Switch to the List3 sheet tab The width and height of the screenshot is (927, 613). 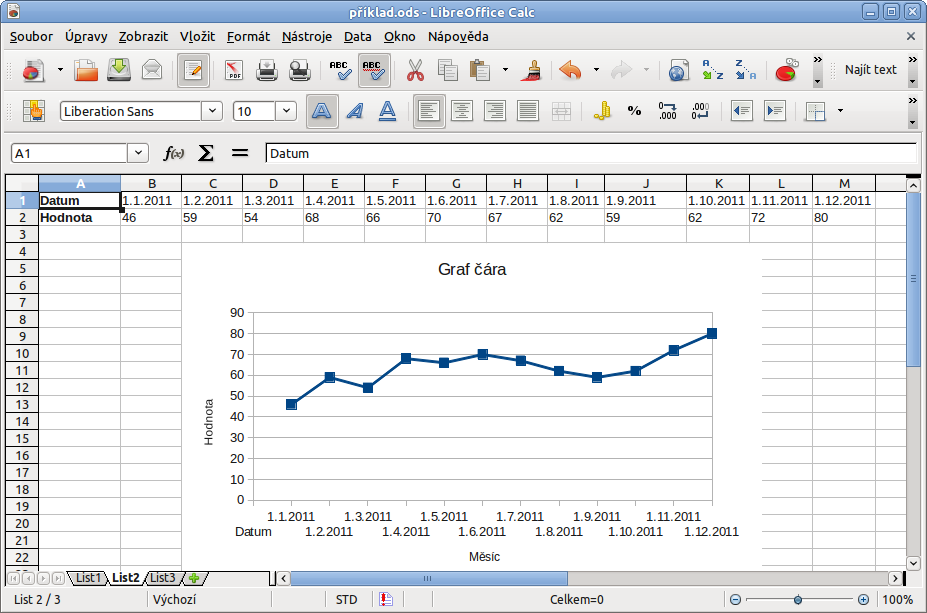(163, 578)
